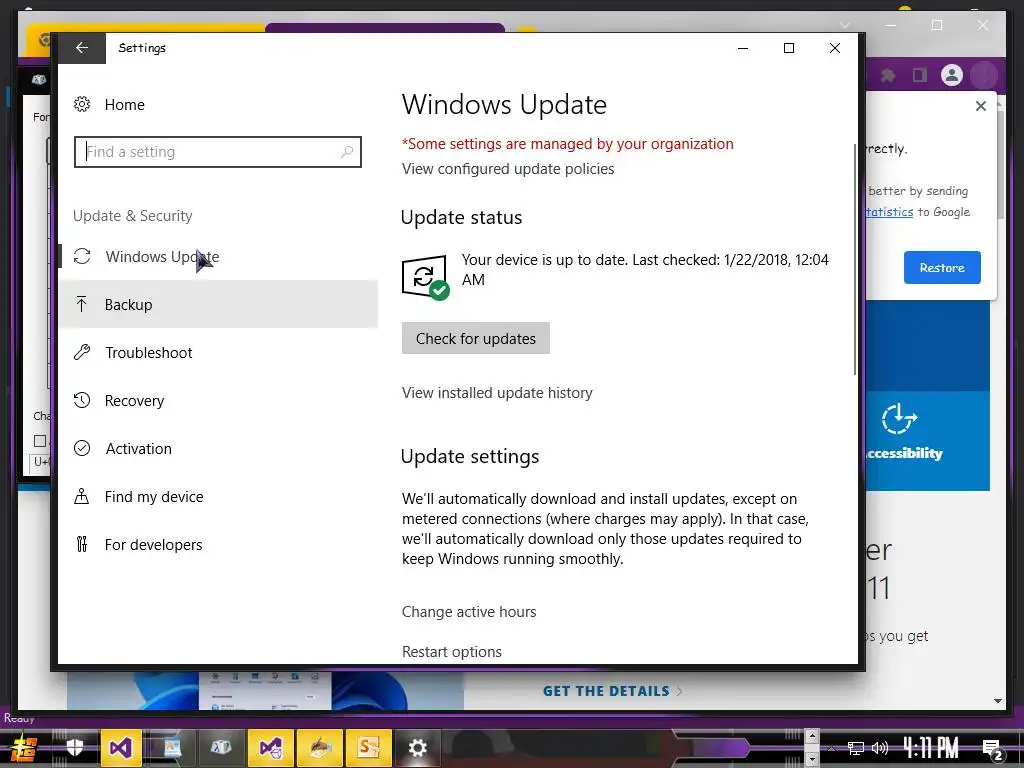
Task: View configured update policies
Action: click(x=508, y=169)
